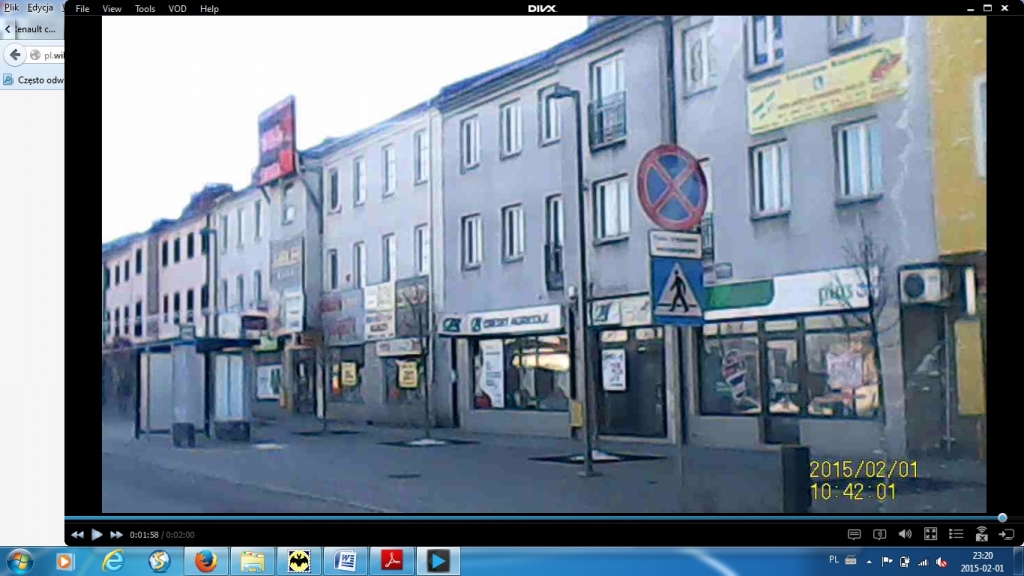This screenshot has height=576, width=1024.
Task: Toggle fullscreen mode in DivX player
Action: coord(930,535)
